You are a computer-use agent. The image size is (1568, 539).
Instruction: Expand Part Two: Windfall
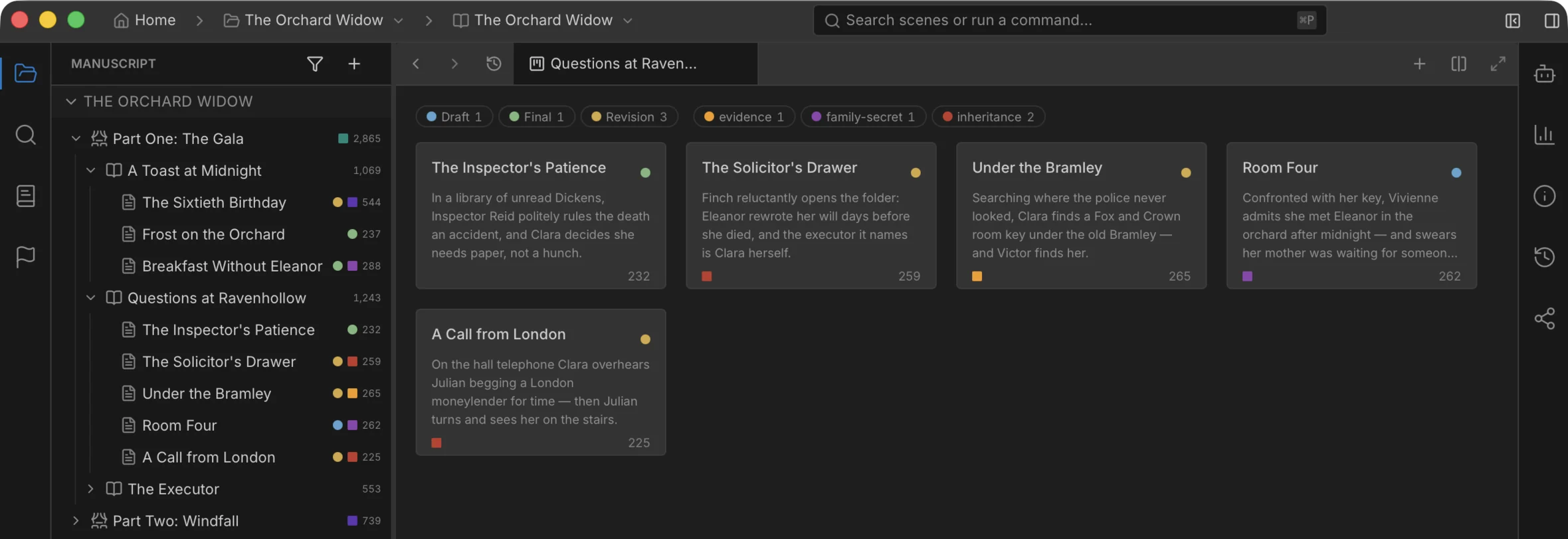(76, 521)
